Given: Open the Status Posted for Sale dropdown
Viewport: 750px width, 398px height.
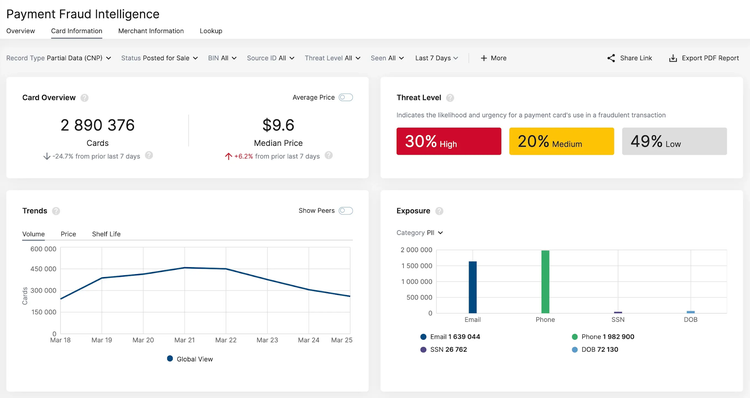Looking at the screenshot, I should tap(159, 58).
